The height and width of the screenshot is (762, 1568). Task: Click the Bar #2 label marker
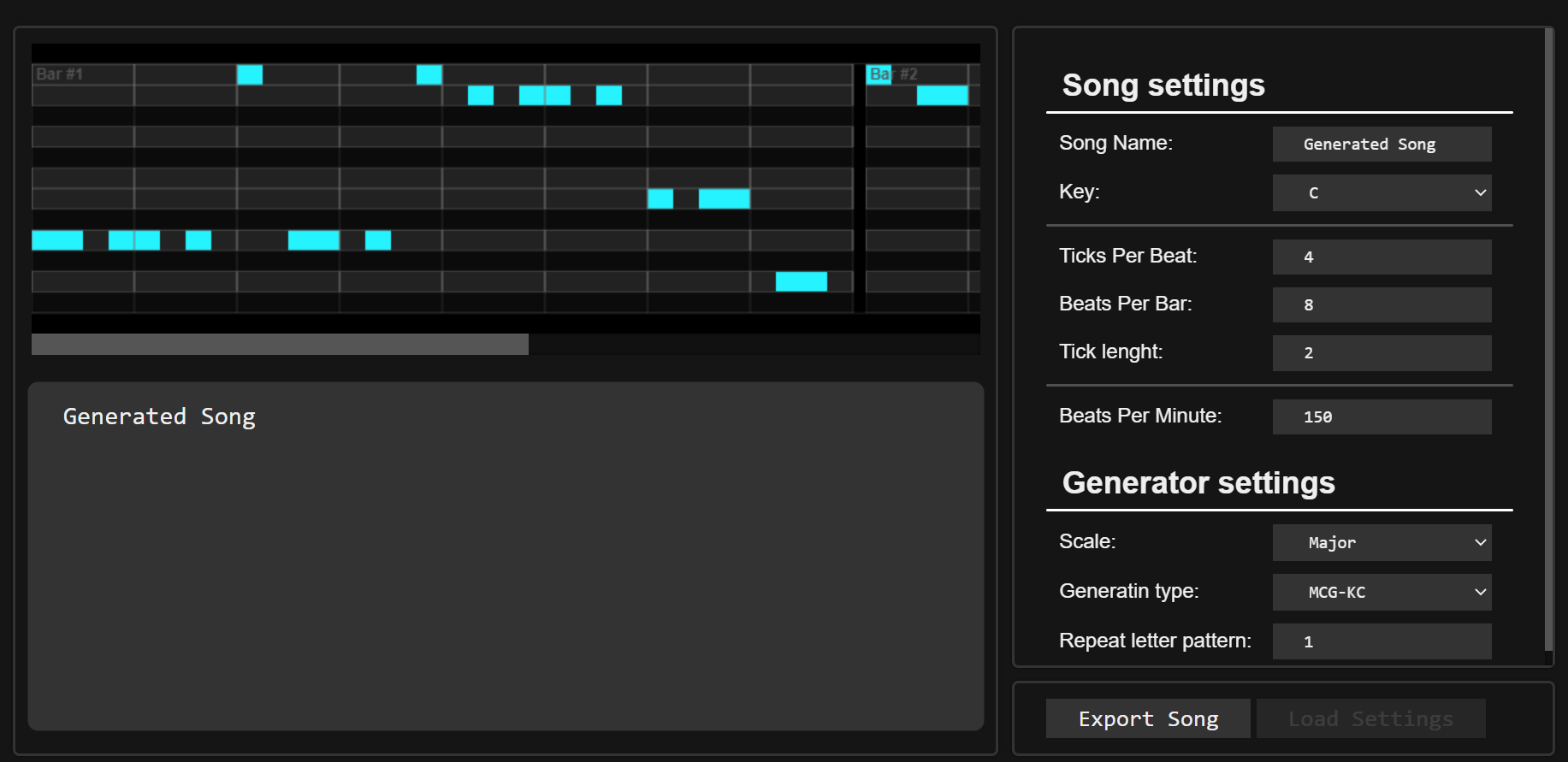[892, 74]
